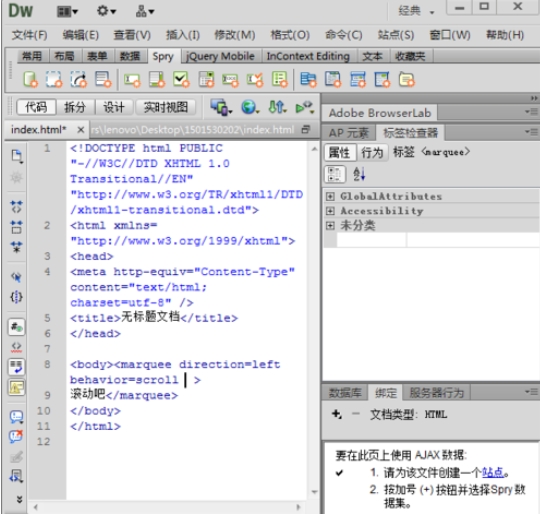This screenshot has width=540, height=514.
Task: Click the Preview in Browser globe icon
Action: point(250,107)
